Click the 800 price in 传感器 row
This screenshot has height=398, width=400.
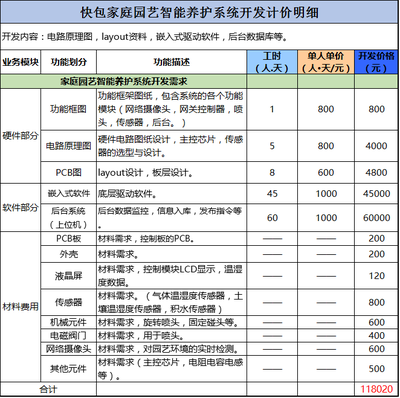tap(377, 302)
